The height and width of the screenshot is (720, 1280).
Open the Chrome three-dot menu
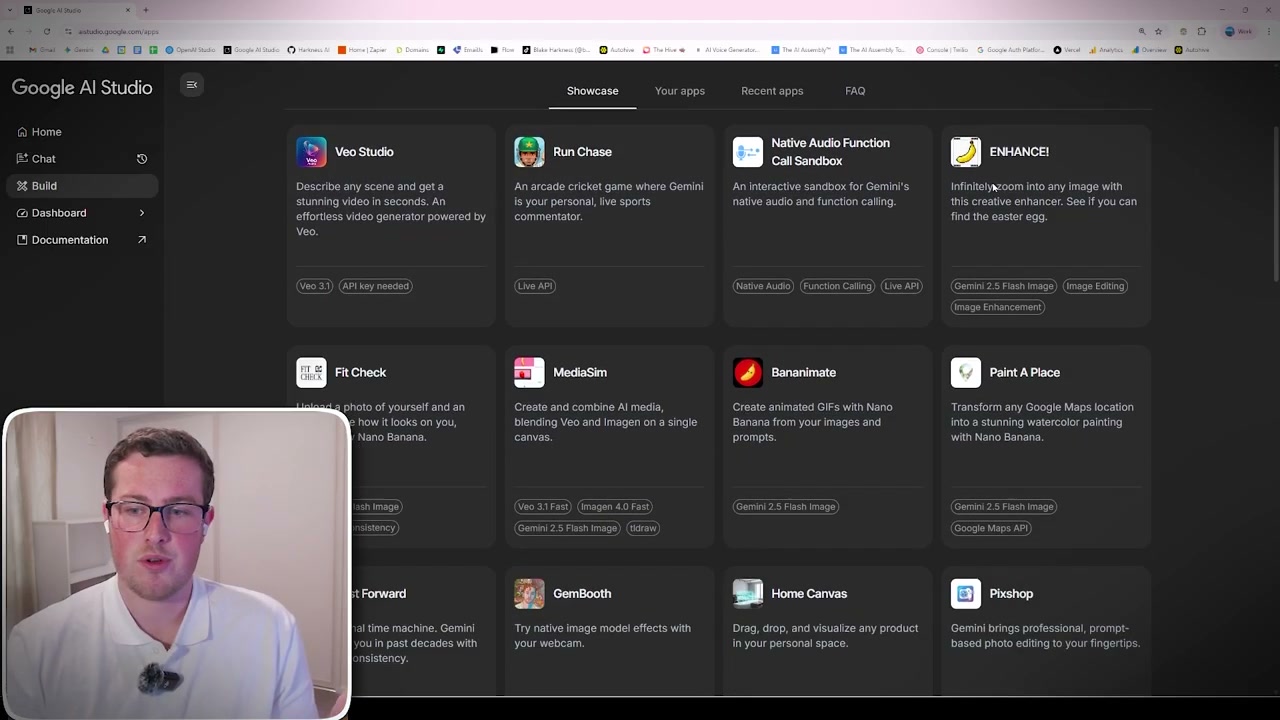[x=1269, y=31]
